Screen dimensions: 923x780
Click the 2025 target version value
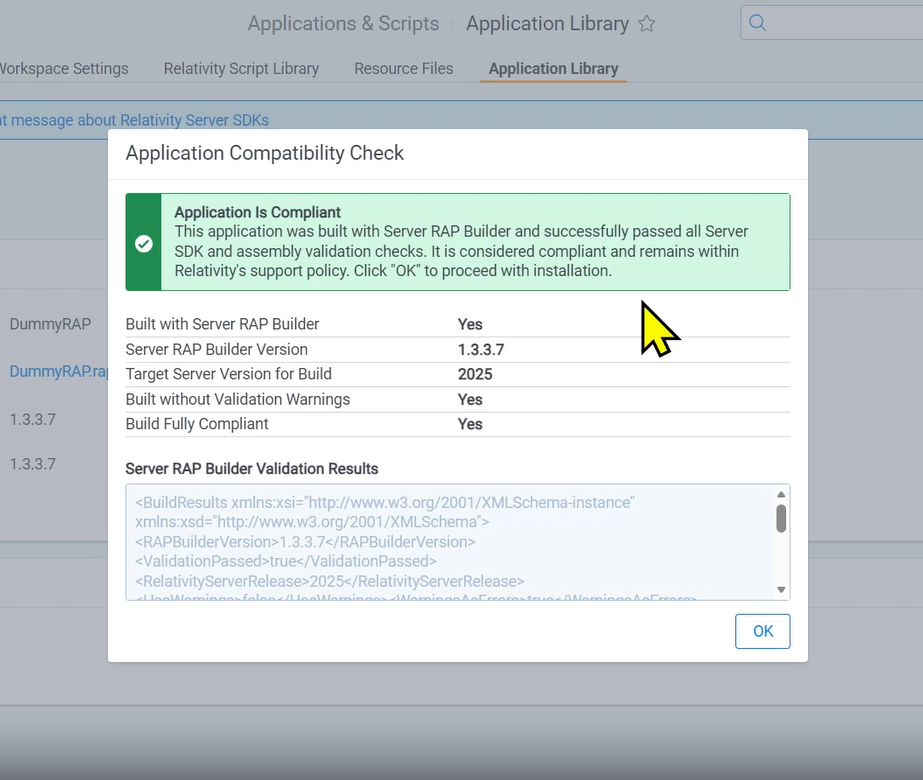pyautogui.click(x=475, y=374)
